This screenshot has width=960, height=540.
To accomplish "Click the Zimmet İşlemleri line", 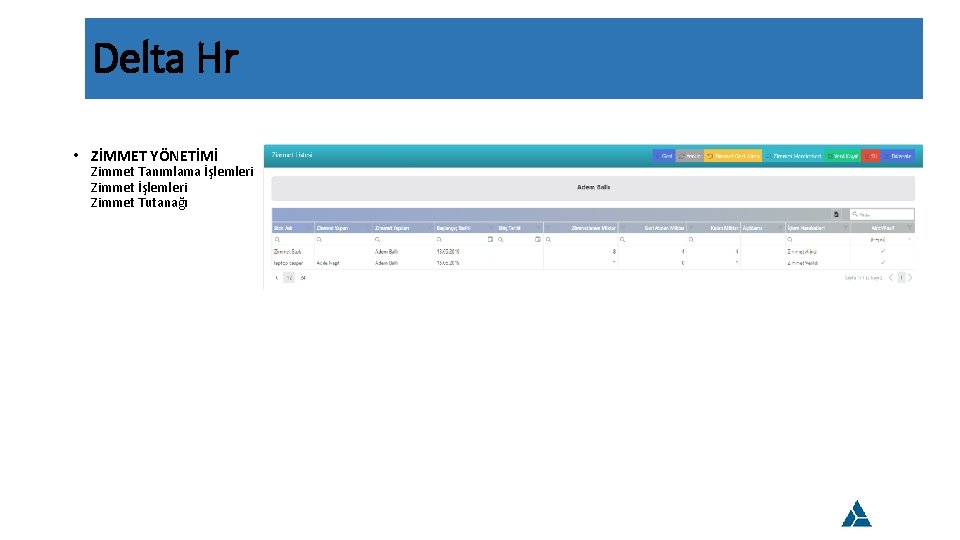I will [138, 187].
